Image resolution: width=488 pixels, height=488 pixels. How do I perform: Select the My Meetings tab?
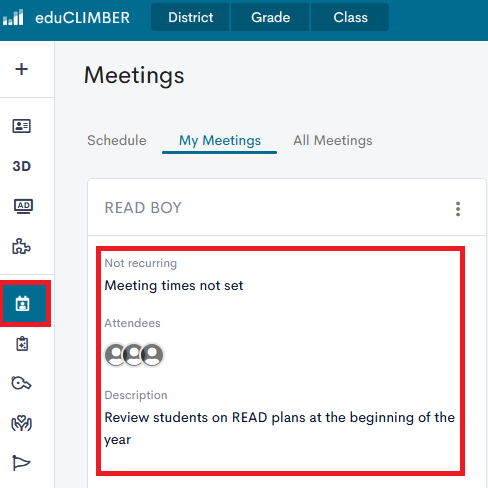click(220, 141)
